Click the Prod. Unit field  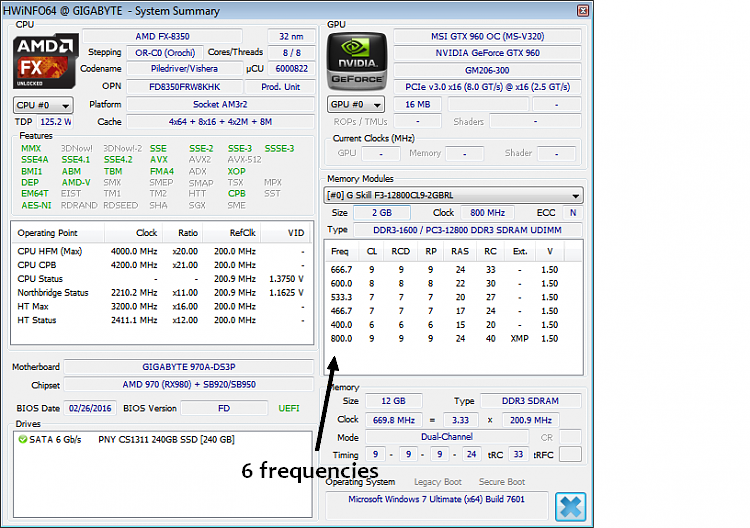pyautogui.click(x=280, y=87)
